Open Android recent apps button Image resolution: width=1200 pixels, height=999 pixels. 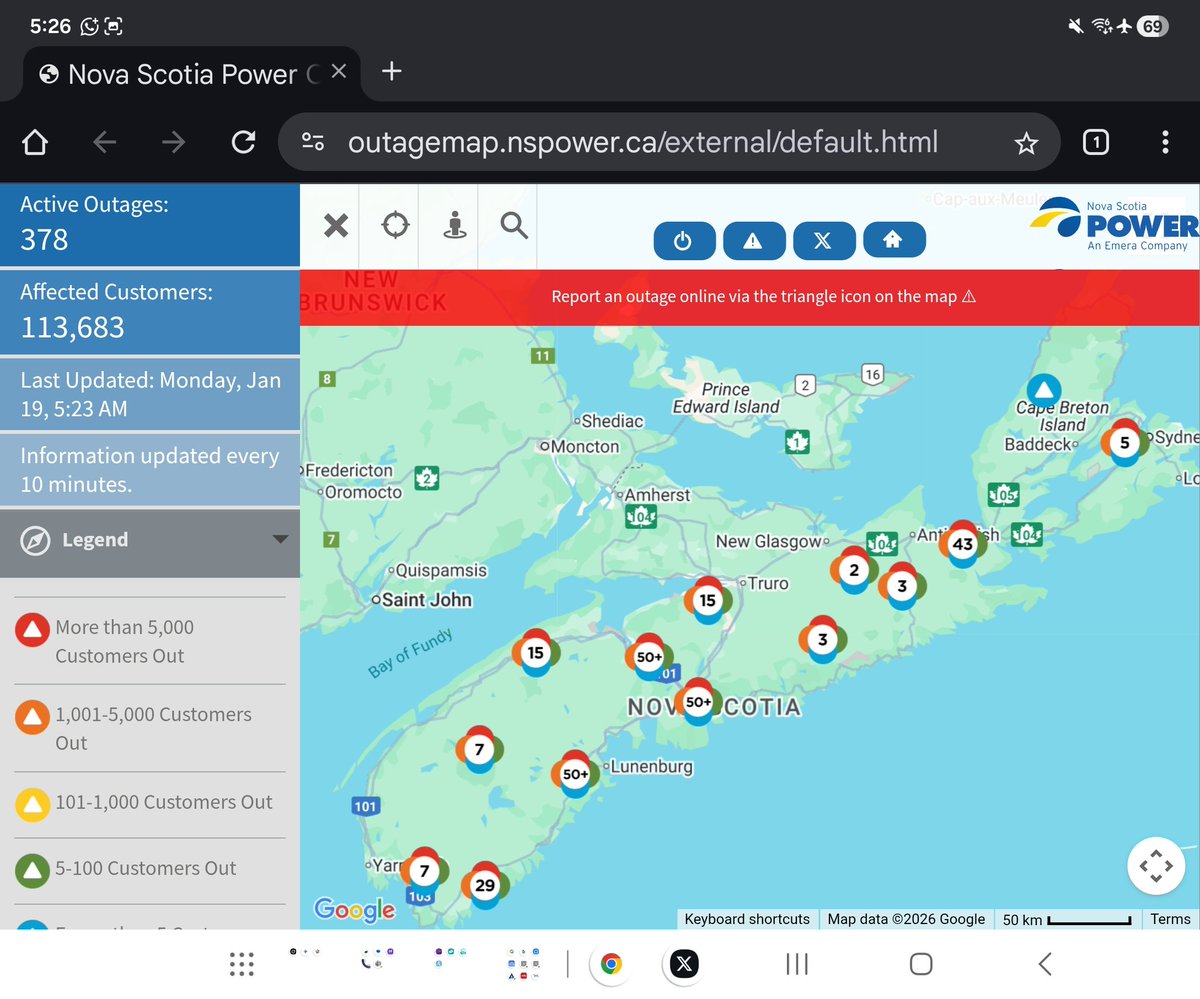[797, 964]
